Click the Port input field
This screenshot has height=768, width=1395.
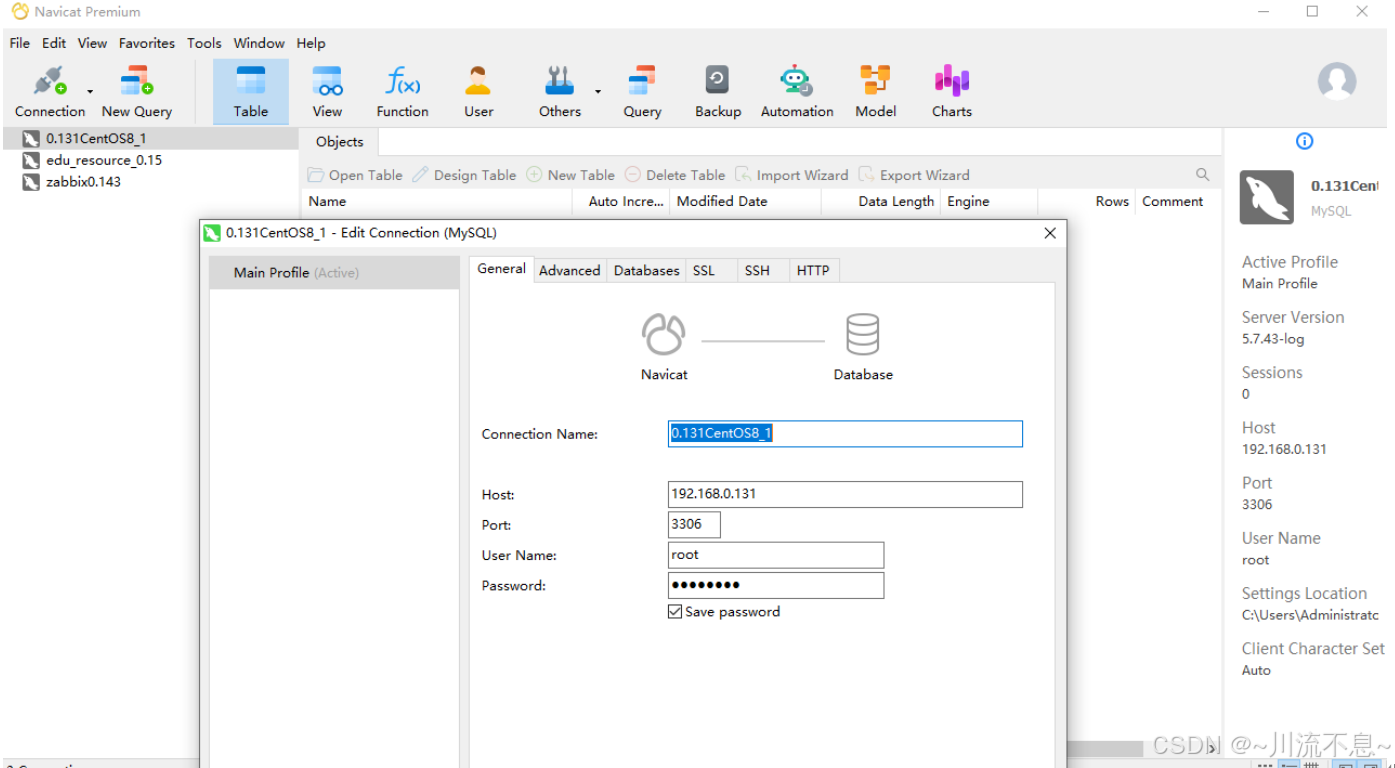(x=694, y=524)
